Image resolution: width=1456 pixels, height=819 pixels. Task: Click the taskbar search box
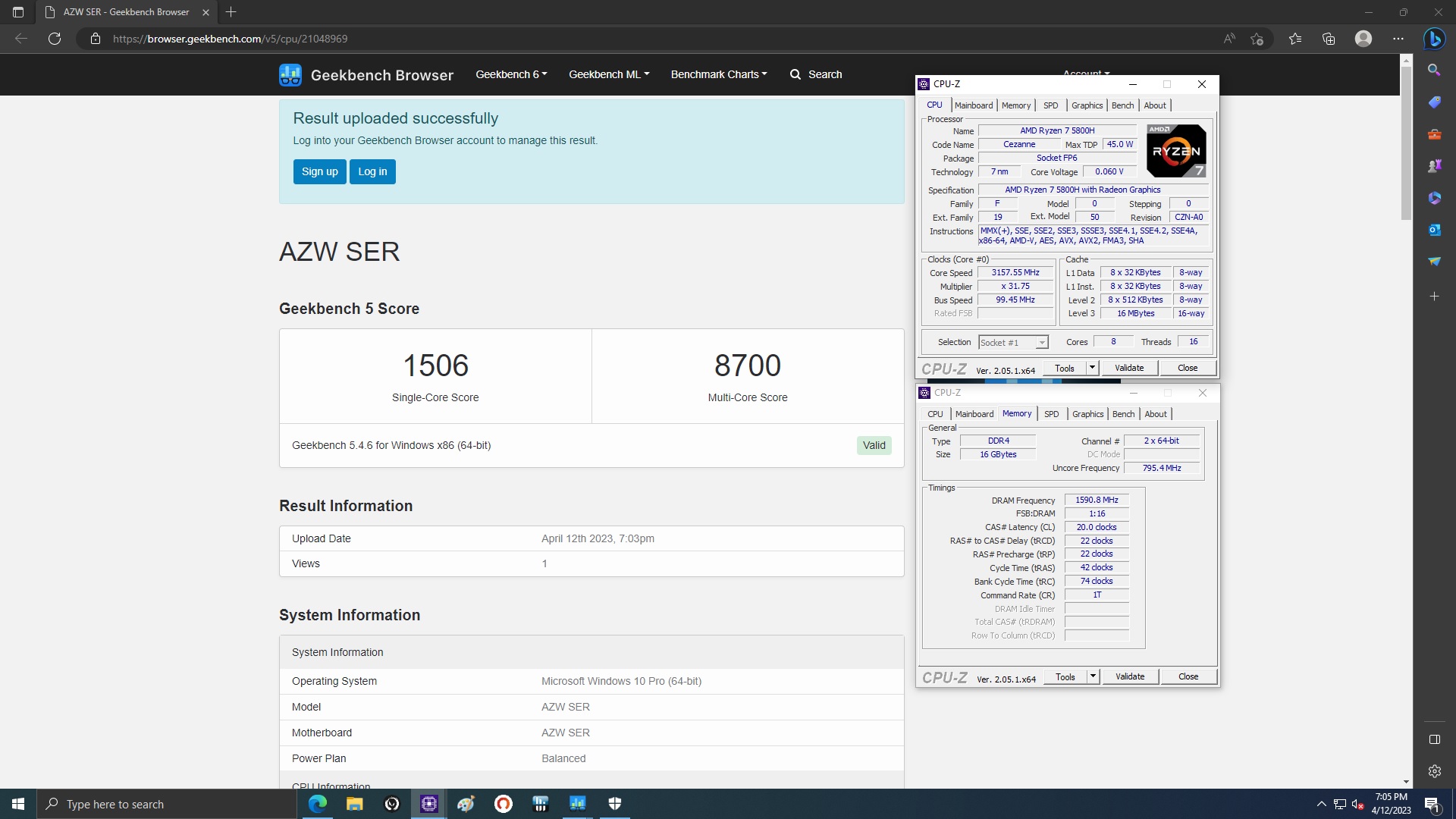[167, 804]
